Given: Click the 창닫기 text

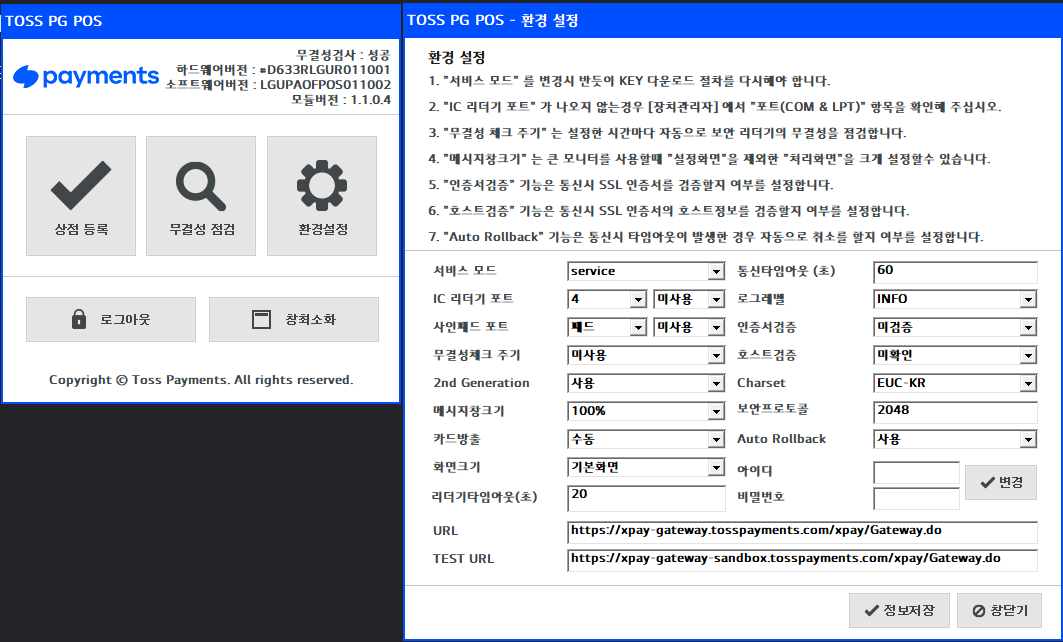Looking at the screenshot, I should (x=1009, y=611).
